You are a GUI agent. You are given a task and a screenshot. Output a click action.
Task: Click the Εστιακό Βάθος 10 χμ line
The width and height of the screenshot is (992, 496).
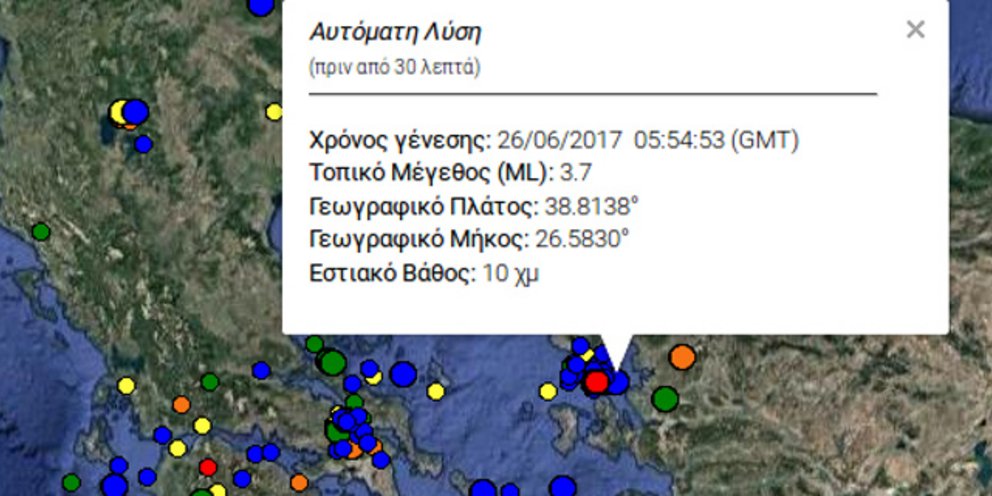[x=425, y=273]
